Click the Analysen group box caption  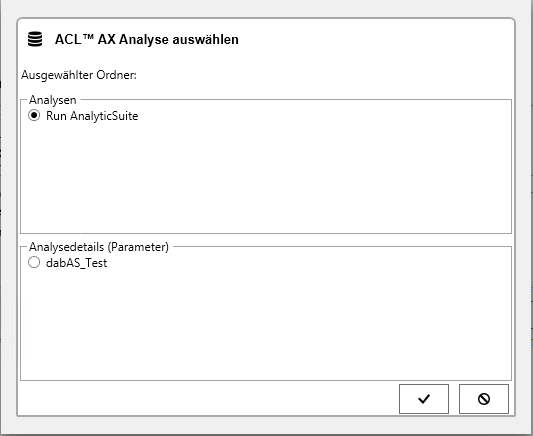53,100
